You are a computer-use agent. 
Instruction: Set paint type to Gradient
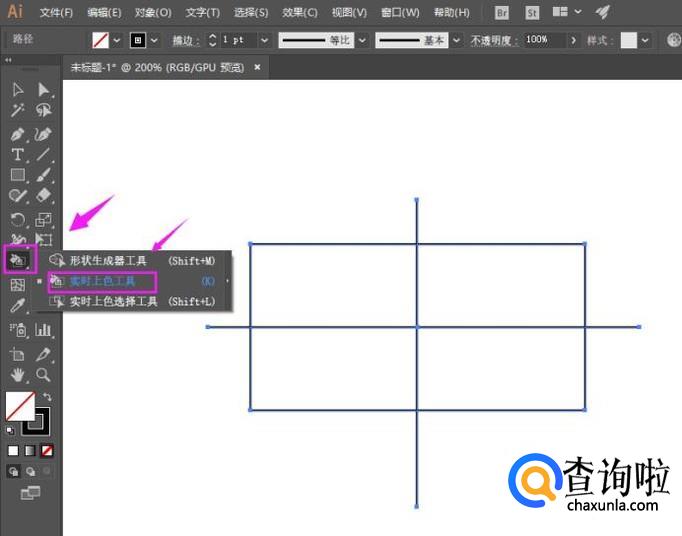(30, 451)
